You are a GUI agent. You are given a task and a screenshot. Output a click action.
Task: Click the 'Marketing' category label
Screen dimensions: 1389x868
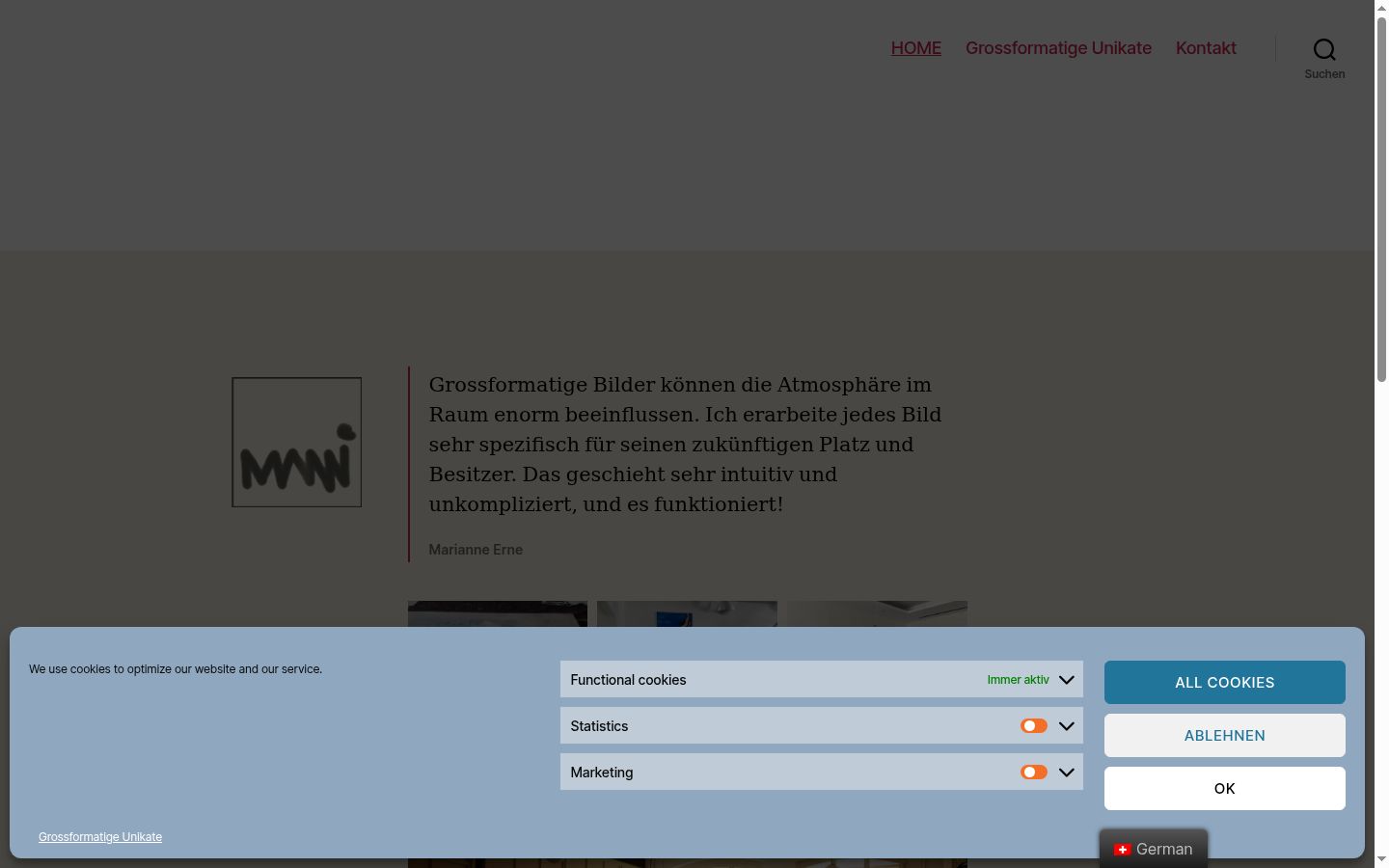click(x=602, y=773)
